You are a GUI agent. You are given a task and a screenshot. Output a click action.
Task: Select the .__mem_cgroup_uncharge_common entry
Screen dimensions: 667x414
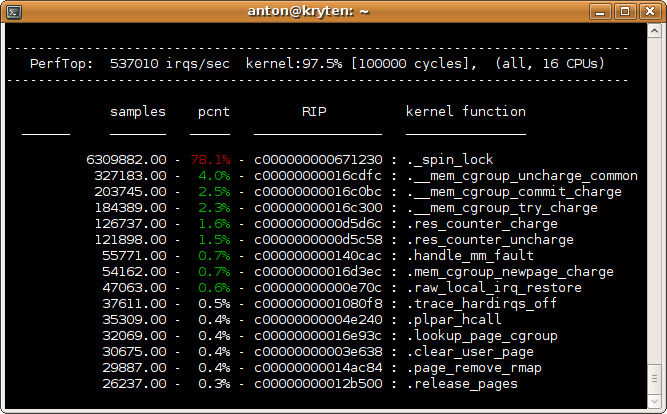coord(521,176)
